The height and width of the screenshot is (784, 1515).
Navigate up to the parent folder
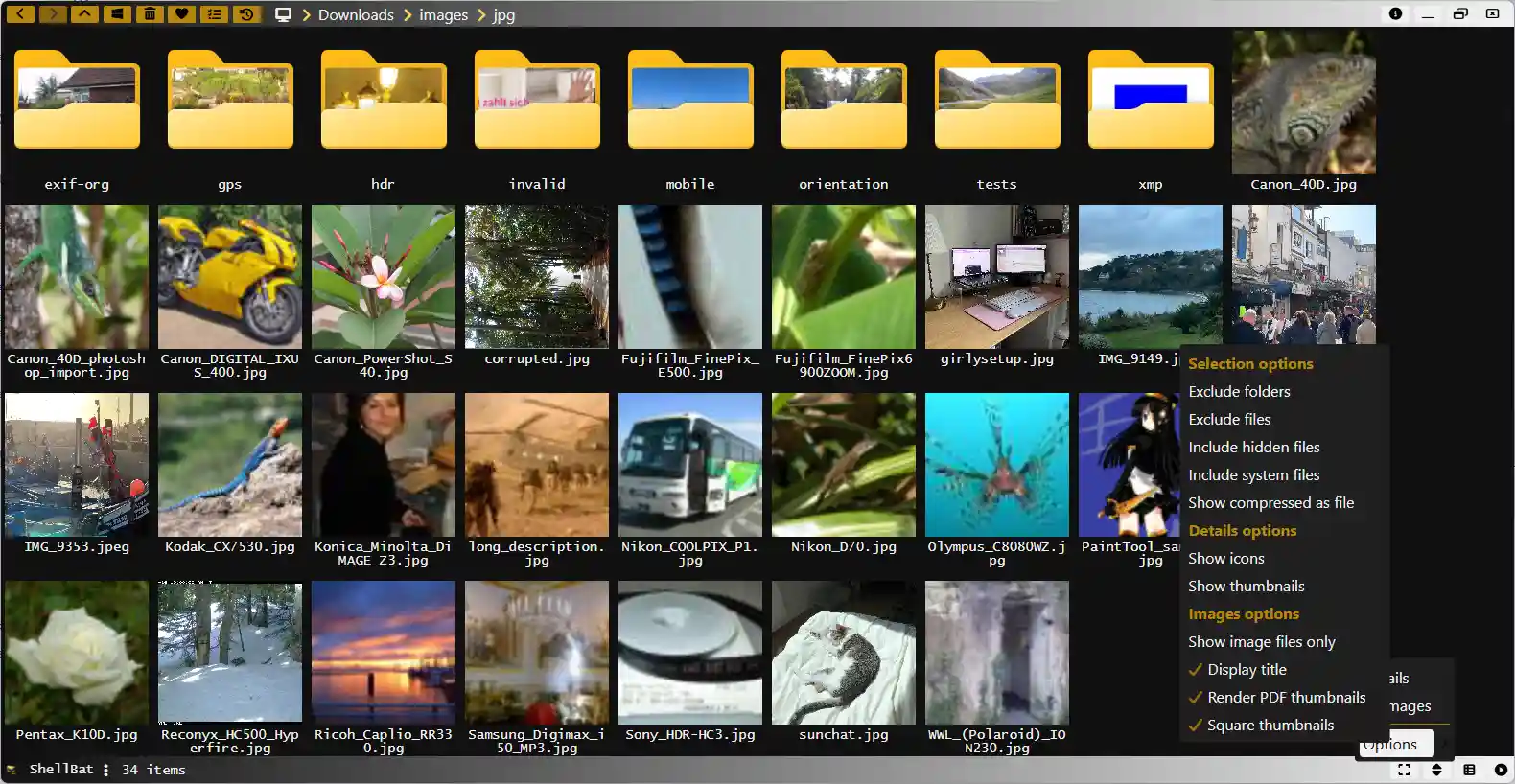(84, 13)
